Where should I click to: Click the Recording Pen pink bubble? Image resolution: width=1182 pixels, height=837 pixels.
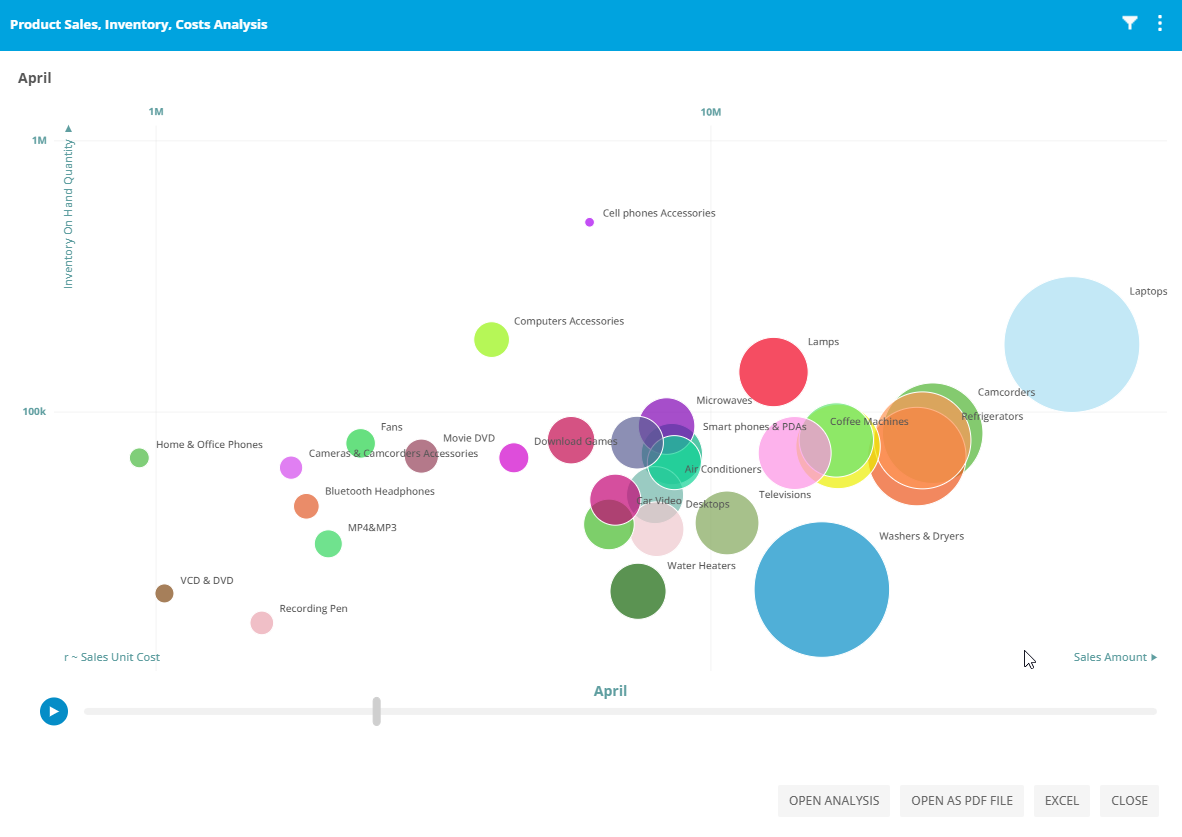coord(261,623)
